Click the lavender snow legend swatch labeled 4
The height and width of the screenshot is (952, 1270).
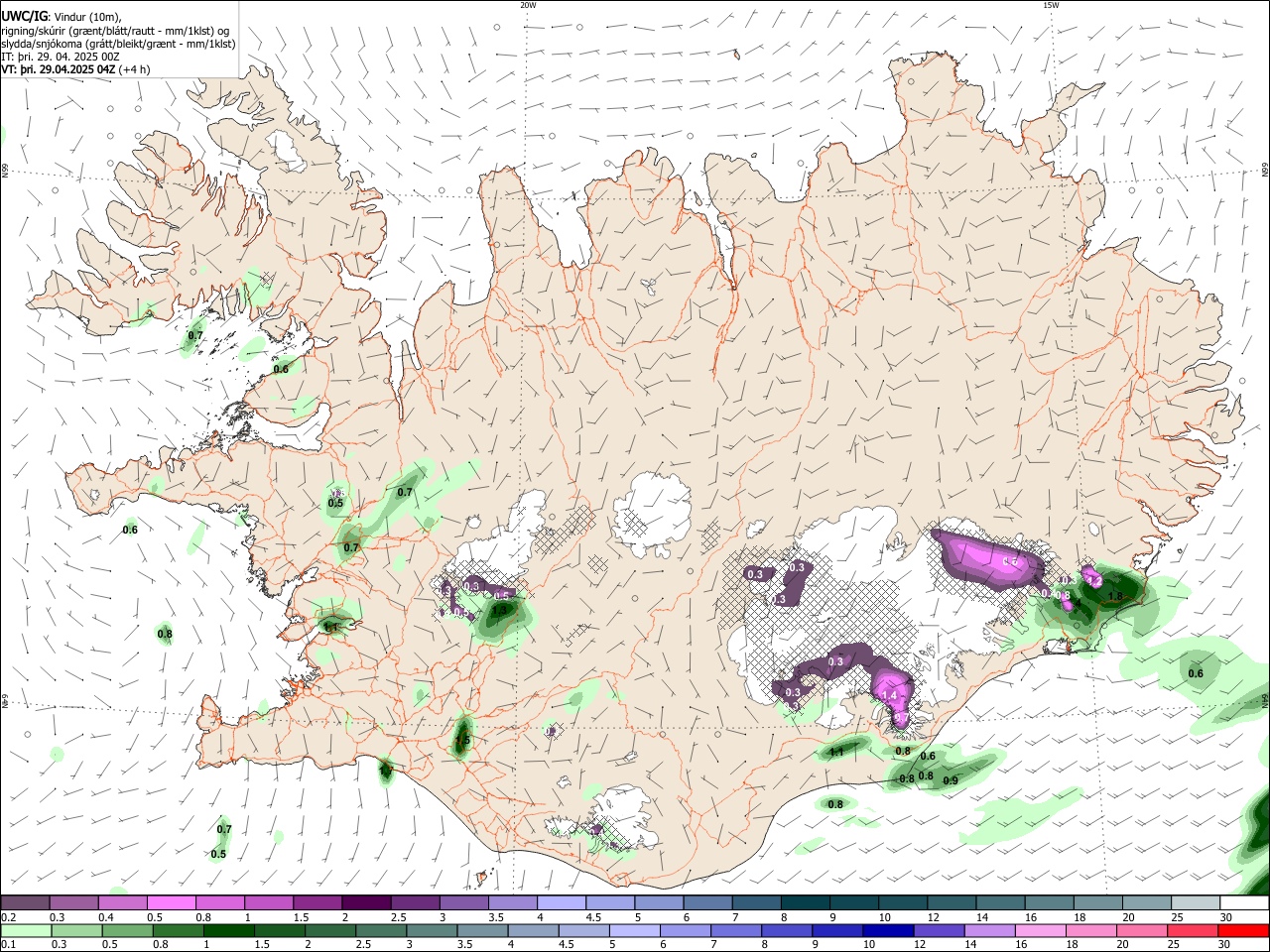tap(560, 903)
